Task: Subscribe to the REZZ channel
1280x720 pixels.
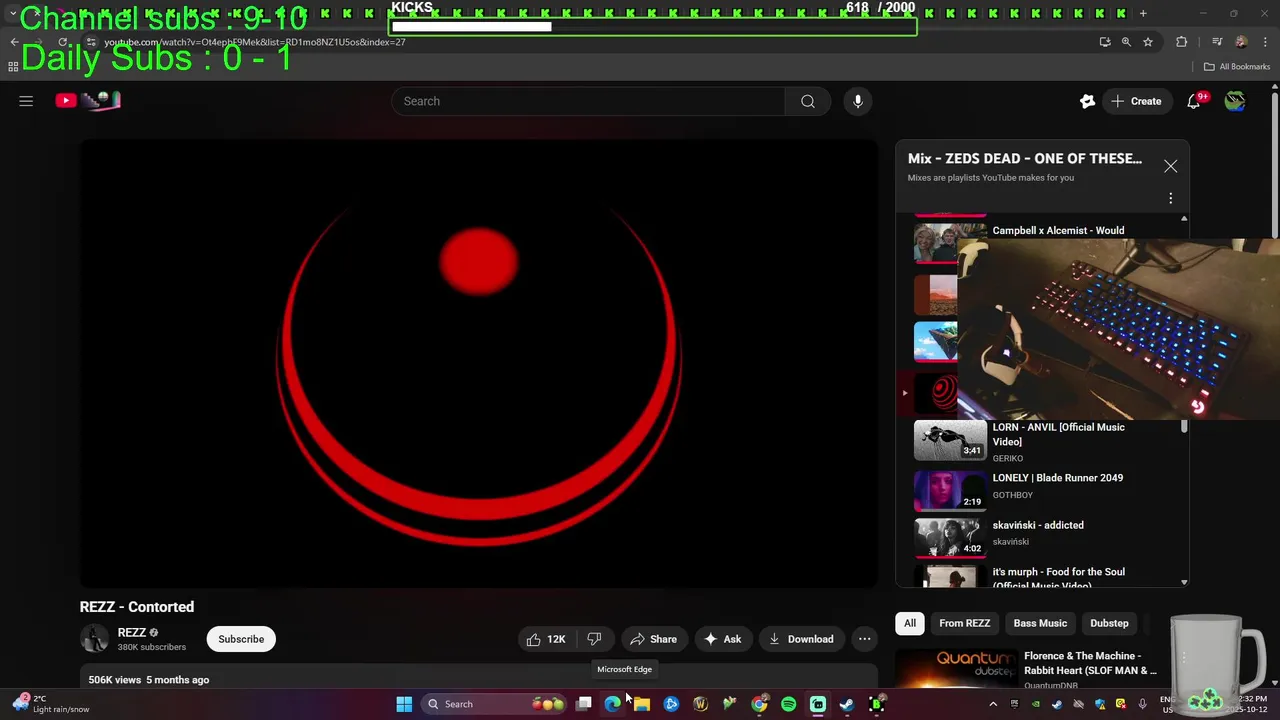Action: 241,639
